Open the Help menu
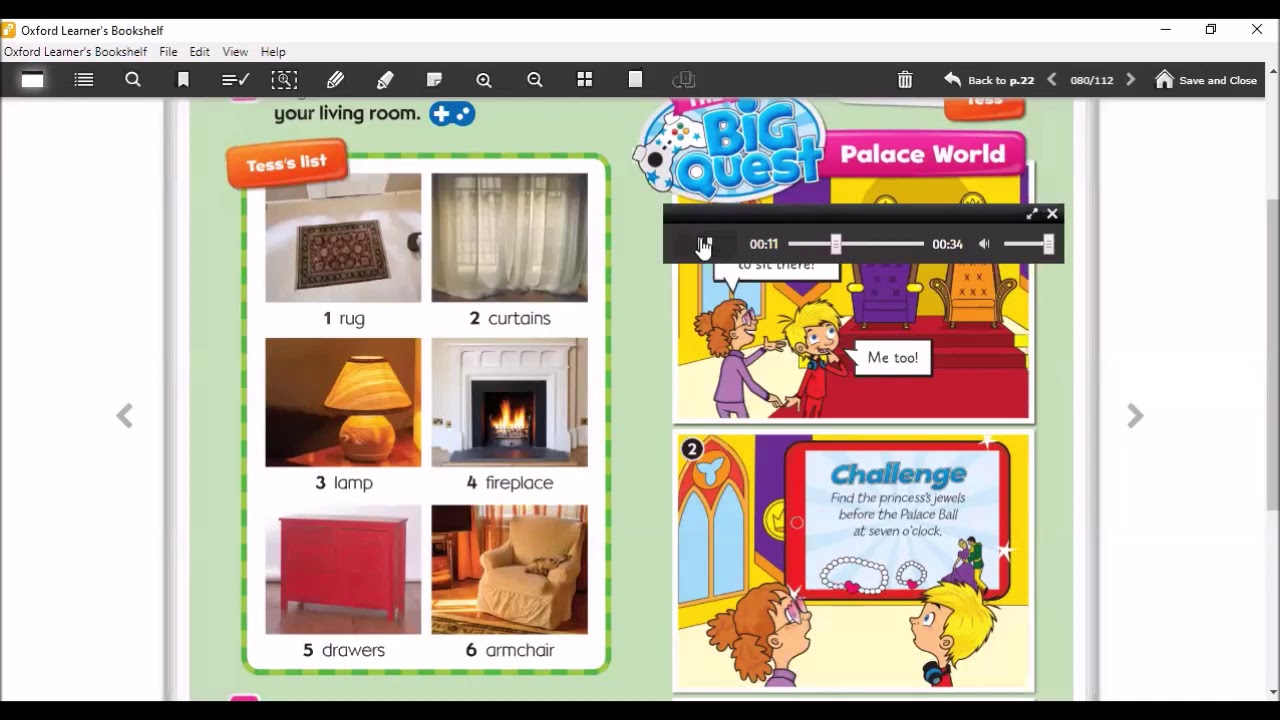This screenshot has height=720, width=1280. (x=273, y=52)
